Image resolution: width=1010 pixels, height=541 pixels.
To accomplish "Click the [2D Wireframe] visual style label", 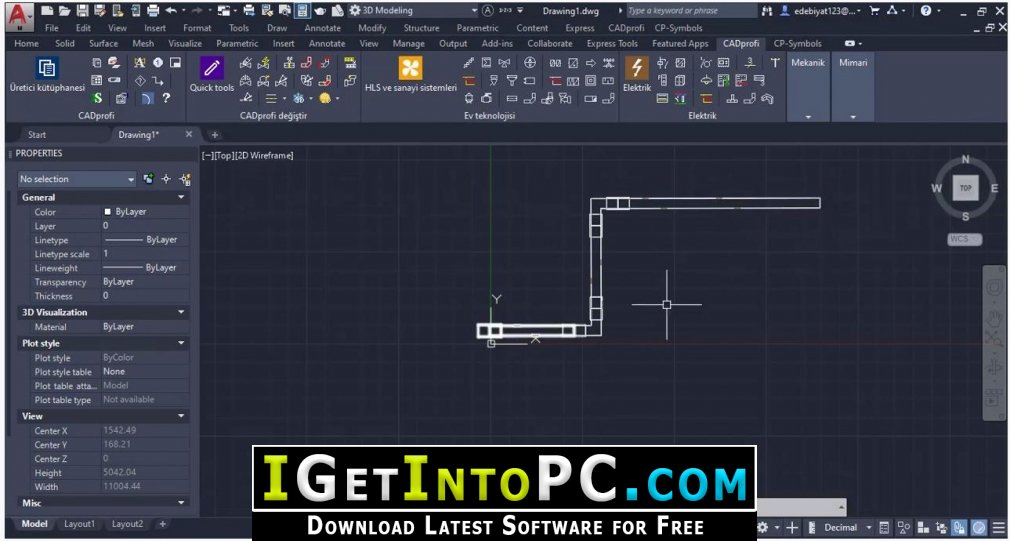I will (x=263, y=156).
